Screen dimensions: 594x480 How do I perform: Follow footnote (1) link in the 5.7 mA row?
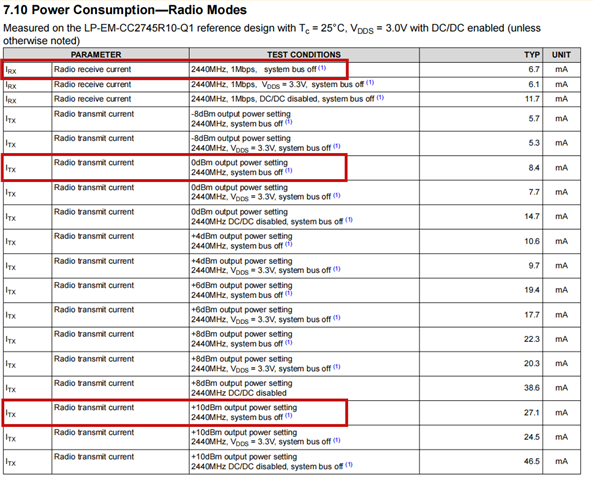[x=288, y=122]
